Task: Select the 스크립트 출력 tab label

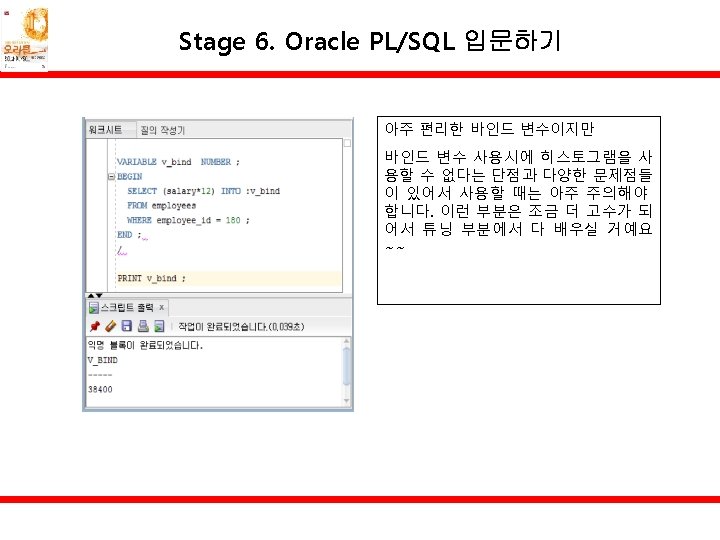Action: [x=127, y=307]
